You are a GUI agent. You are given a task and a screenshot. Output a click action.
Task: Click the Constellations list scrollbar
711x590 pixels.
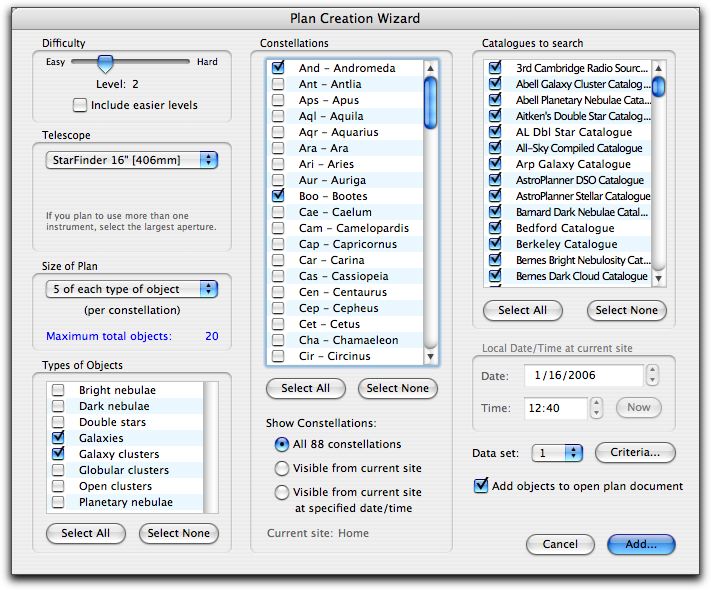[x=431, y=210]
